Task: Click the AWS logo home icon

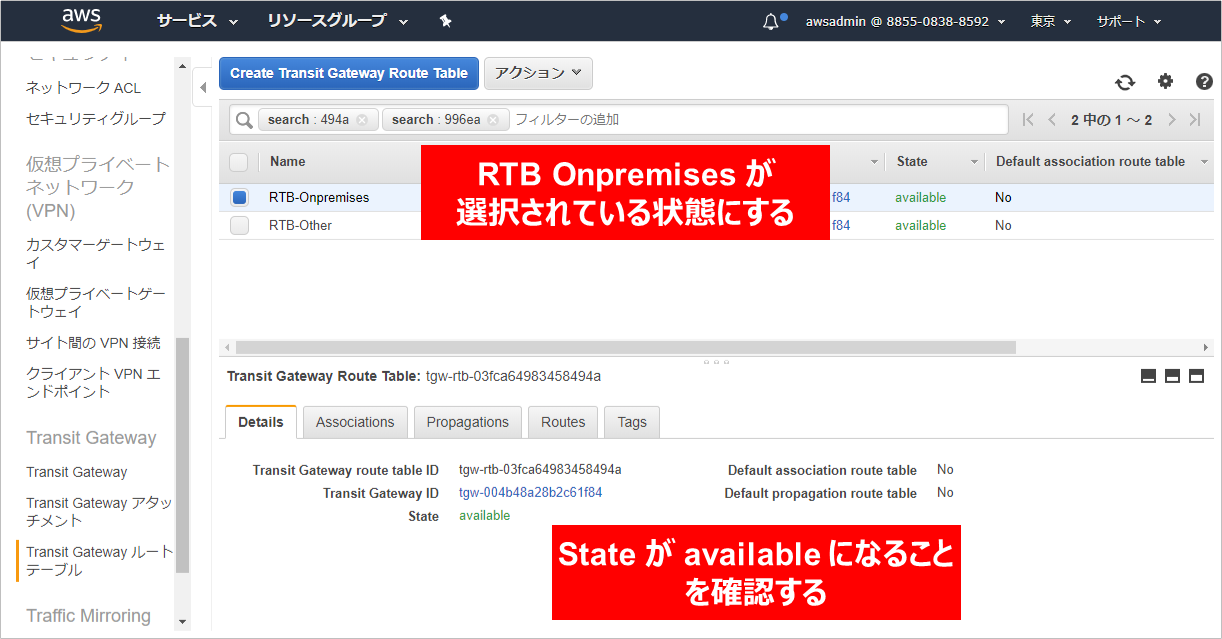Action: tap(81, 20)
